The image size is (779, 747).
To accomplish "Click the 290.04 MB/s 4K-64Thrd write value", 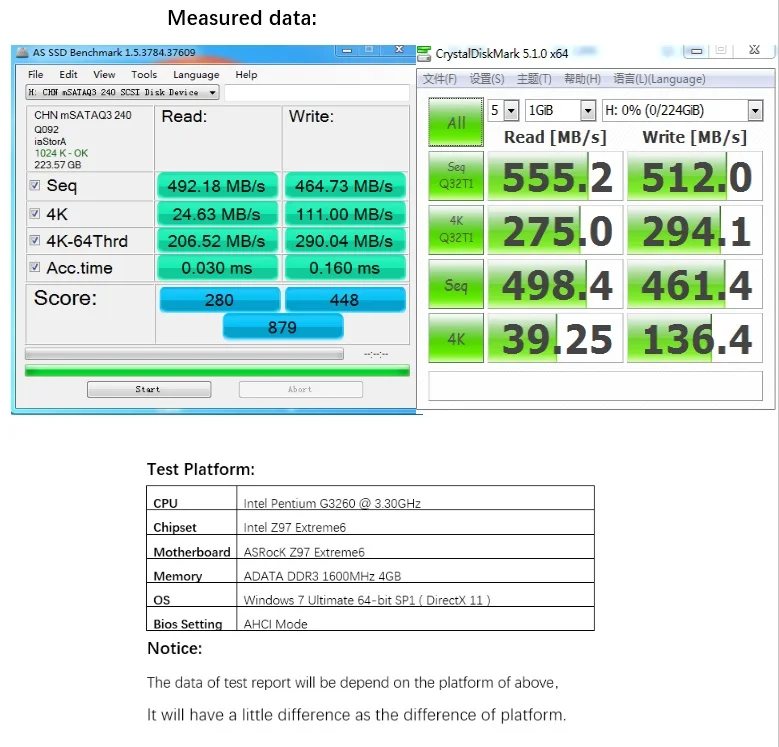I will [x=345, y=241].
